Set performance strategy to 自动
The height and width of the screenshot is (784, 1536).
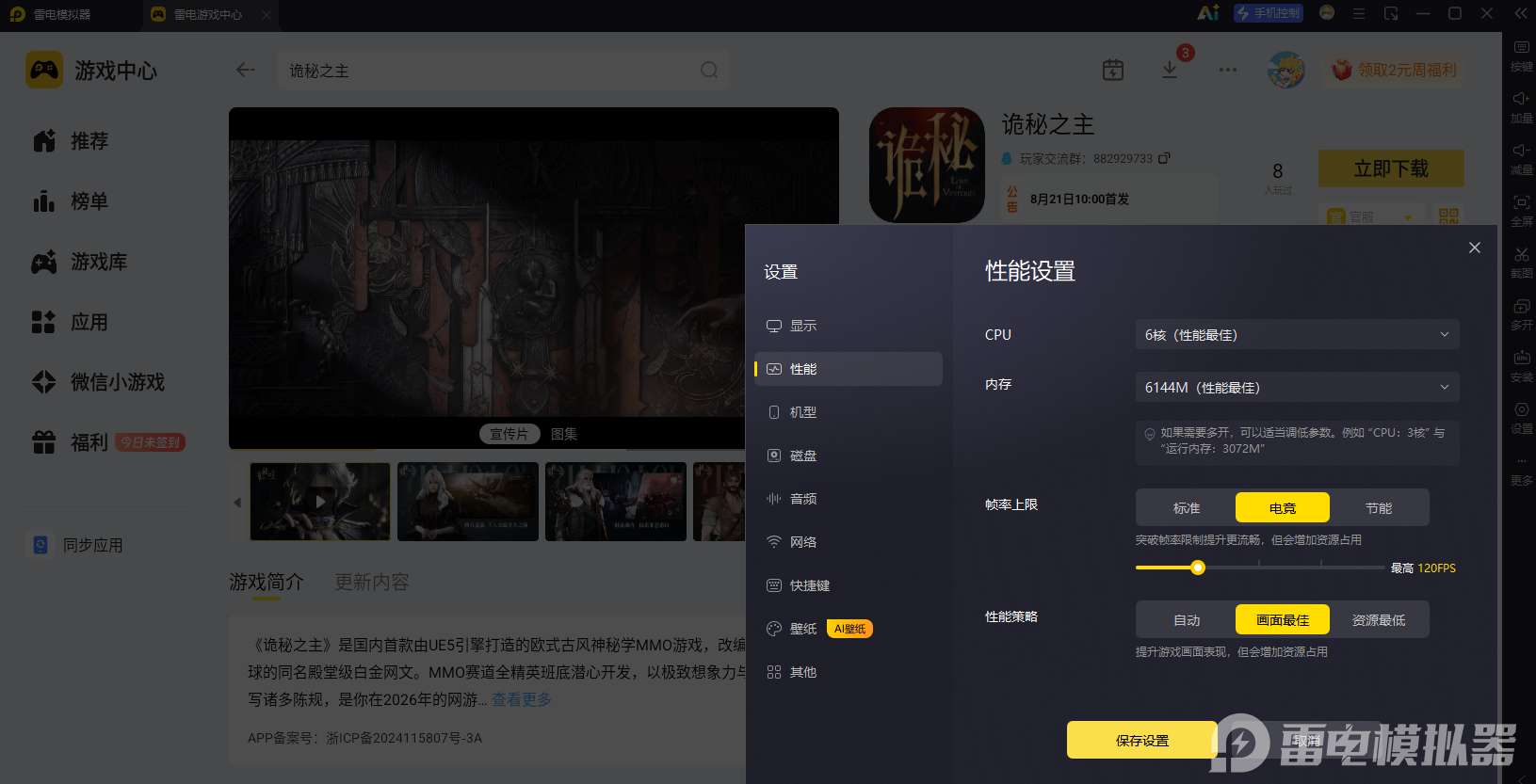tap(1187, 620)
